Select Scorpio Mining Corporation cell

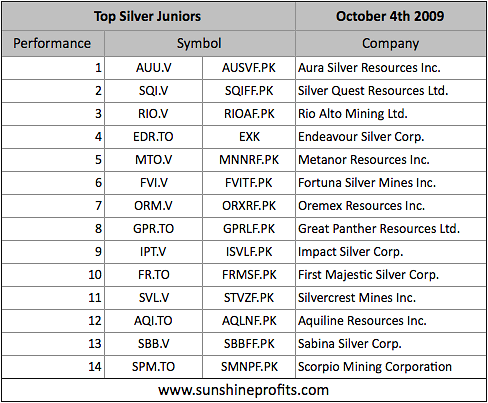(390, 367)
